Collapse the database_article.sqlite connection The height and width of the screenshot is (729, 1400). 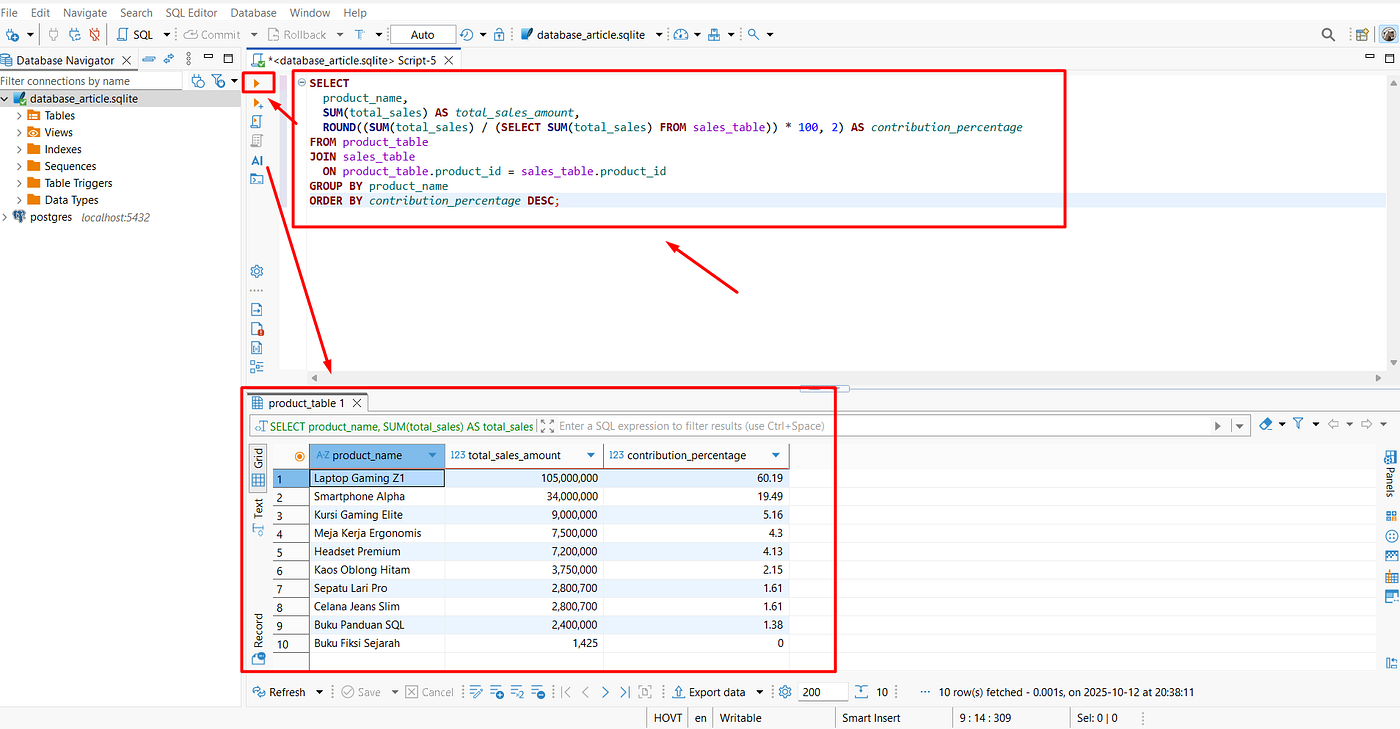click(5, 99)
